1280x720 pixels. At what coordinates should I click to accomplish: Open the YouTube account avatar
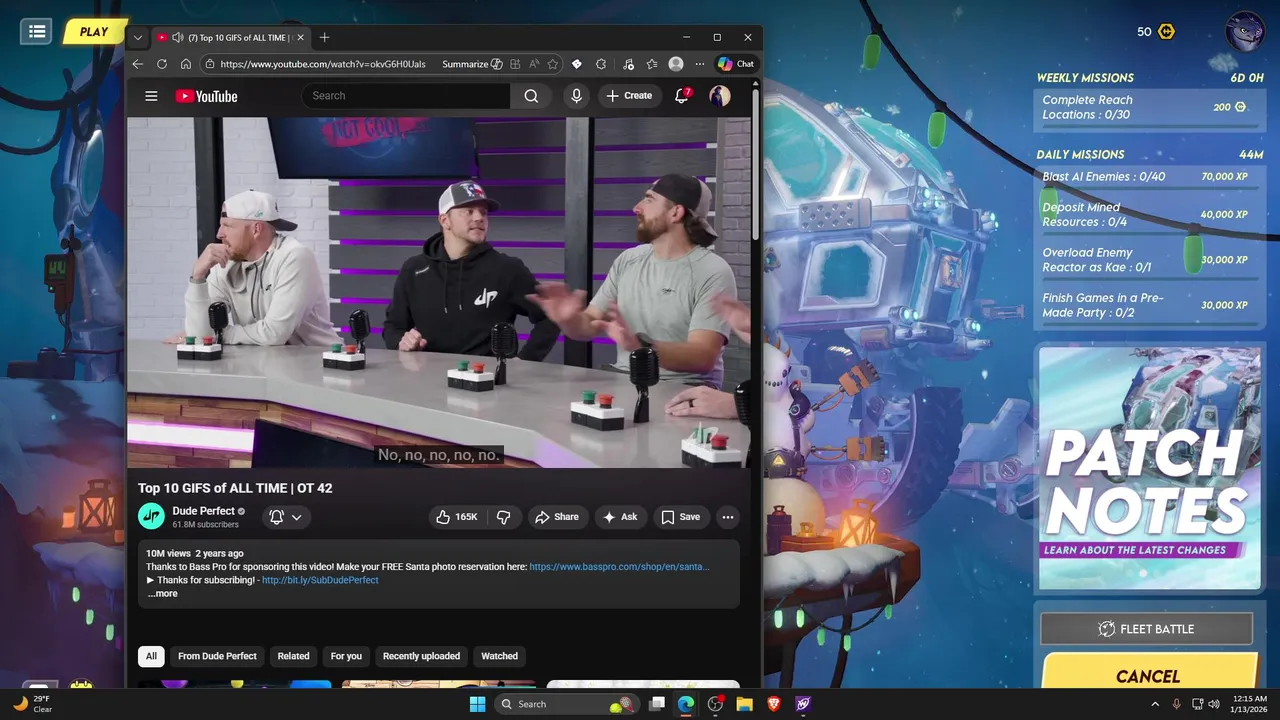tap(720, 96)
